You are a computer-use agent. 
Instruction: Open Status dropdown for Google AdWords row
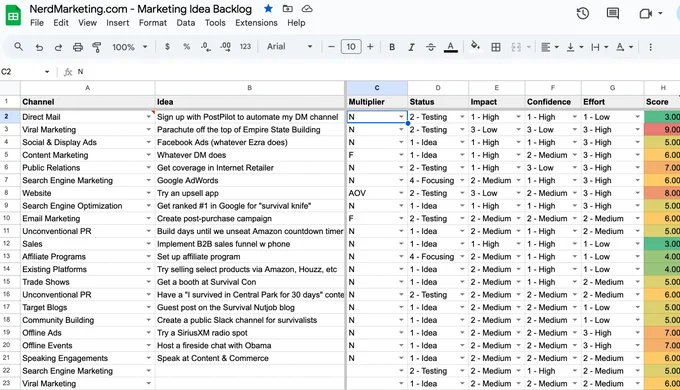click(x=462, y=180)
